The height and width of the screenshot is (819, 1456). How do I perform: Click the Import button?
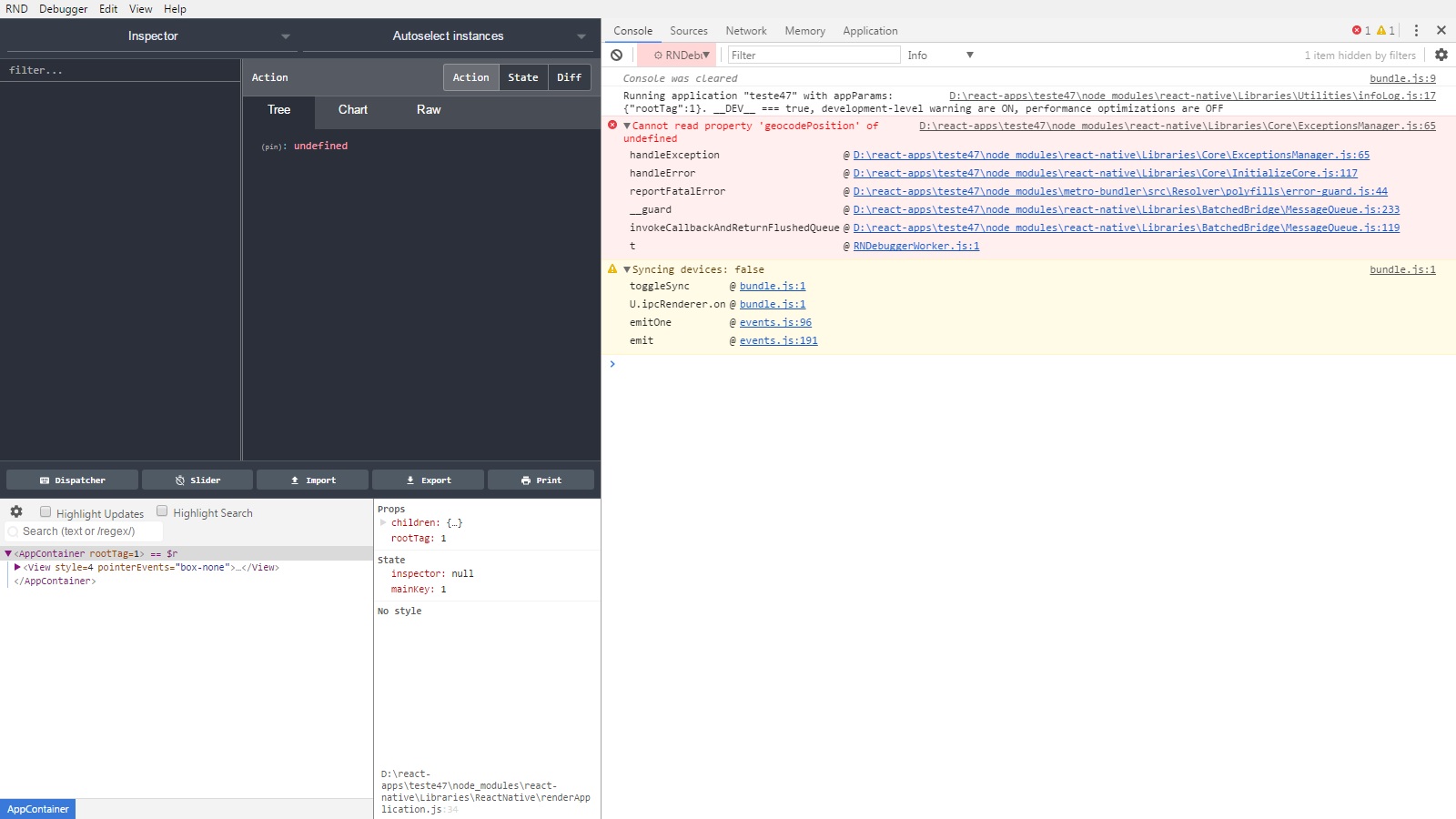(312, 480)
